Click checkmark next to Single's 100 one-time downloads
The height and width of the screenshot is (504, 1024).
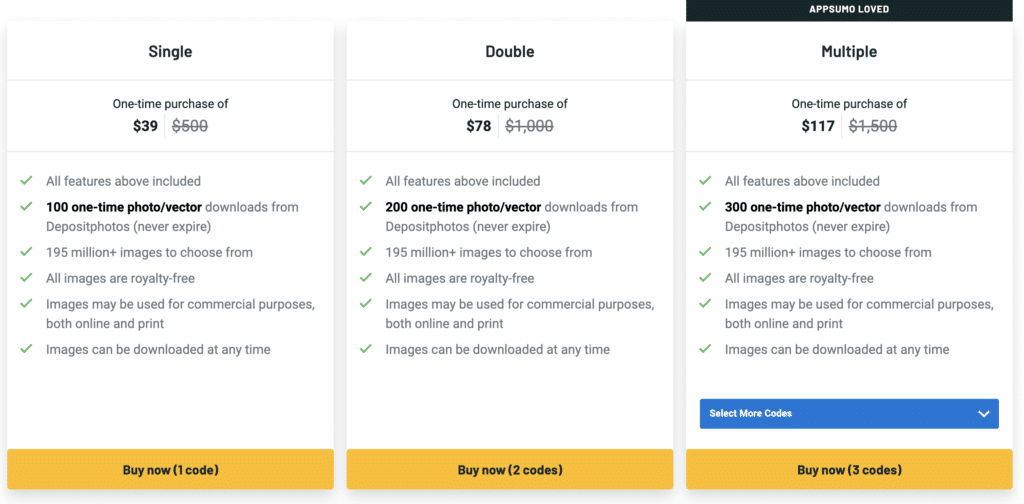click(26, 207)
